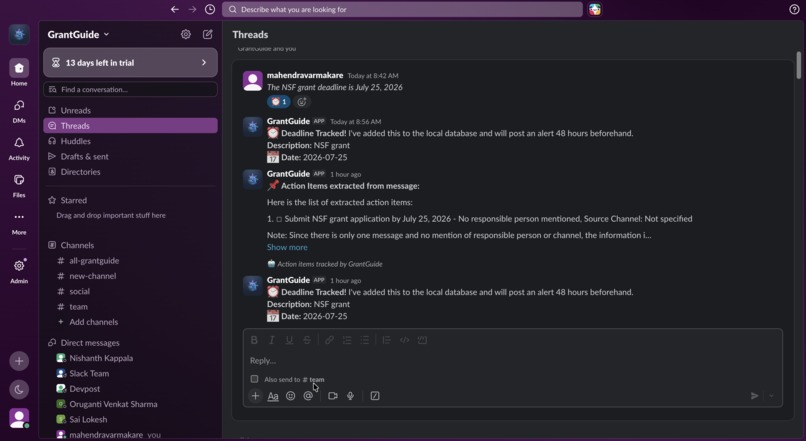Collapse the Direct messages section
Viewport: 806px width, 441px height.
(90, 343)
